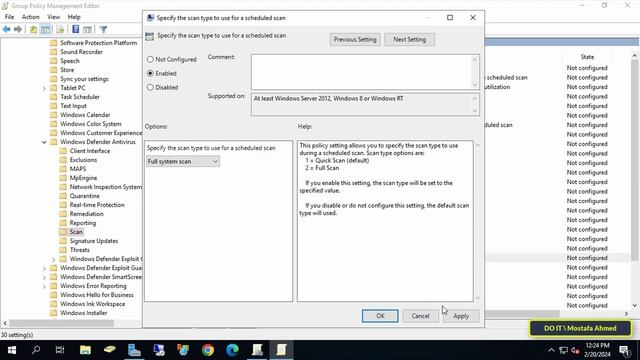
Task: Click the Help pane vertical scrollbar
Action: click(478, 221)
